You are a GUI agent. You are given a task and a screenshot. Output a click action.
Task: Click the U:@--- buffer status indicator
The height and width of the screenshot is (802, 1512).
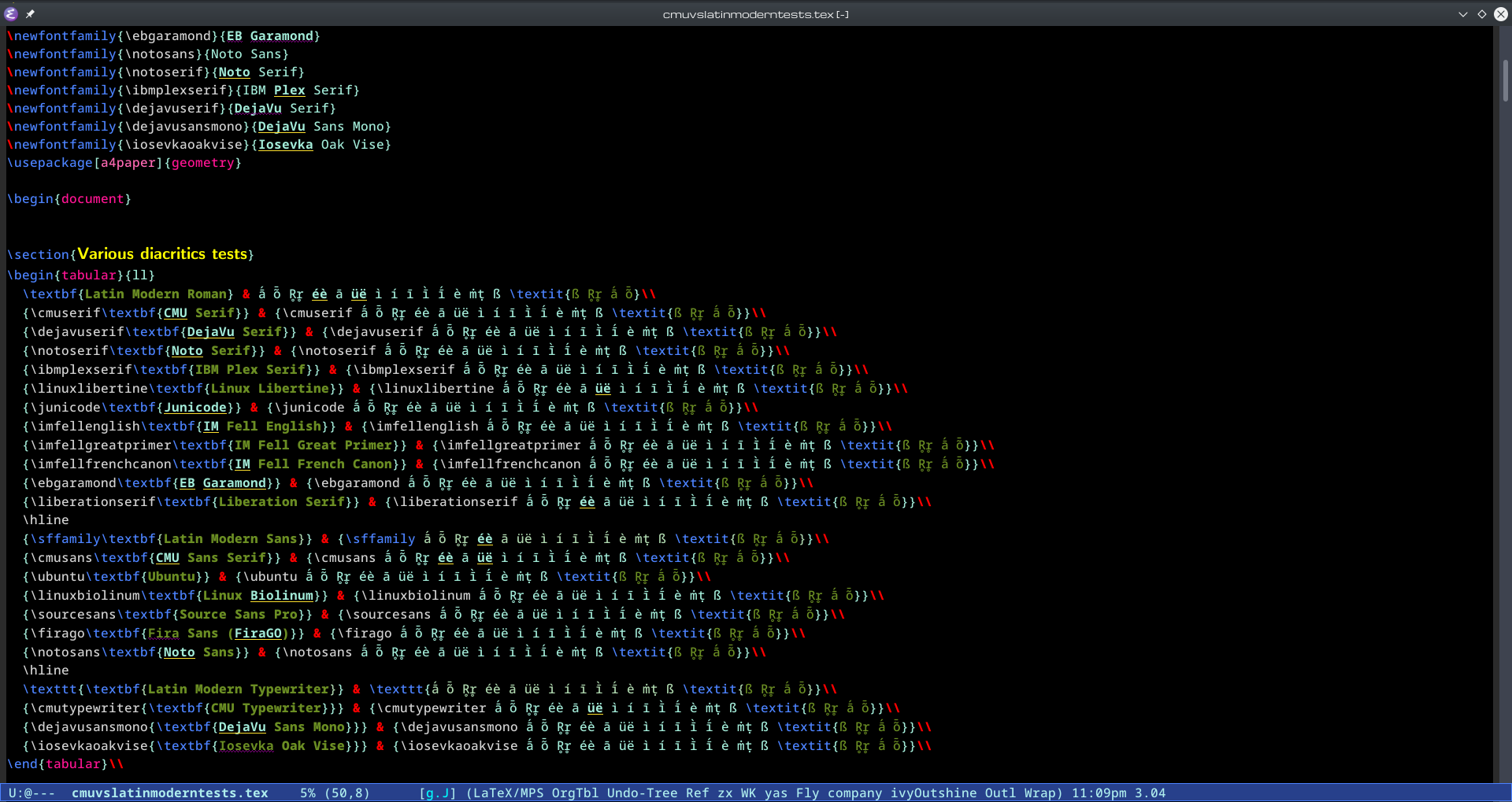pos(31,793)
